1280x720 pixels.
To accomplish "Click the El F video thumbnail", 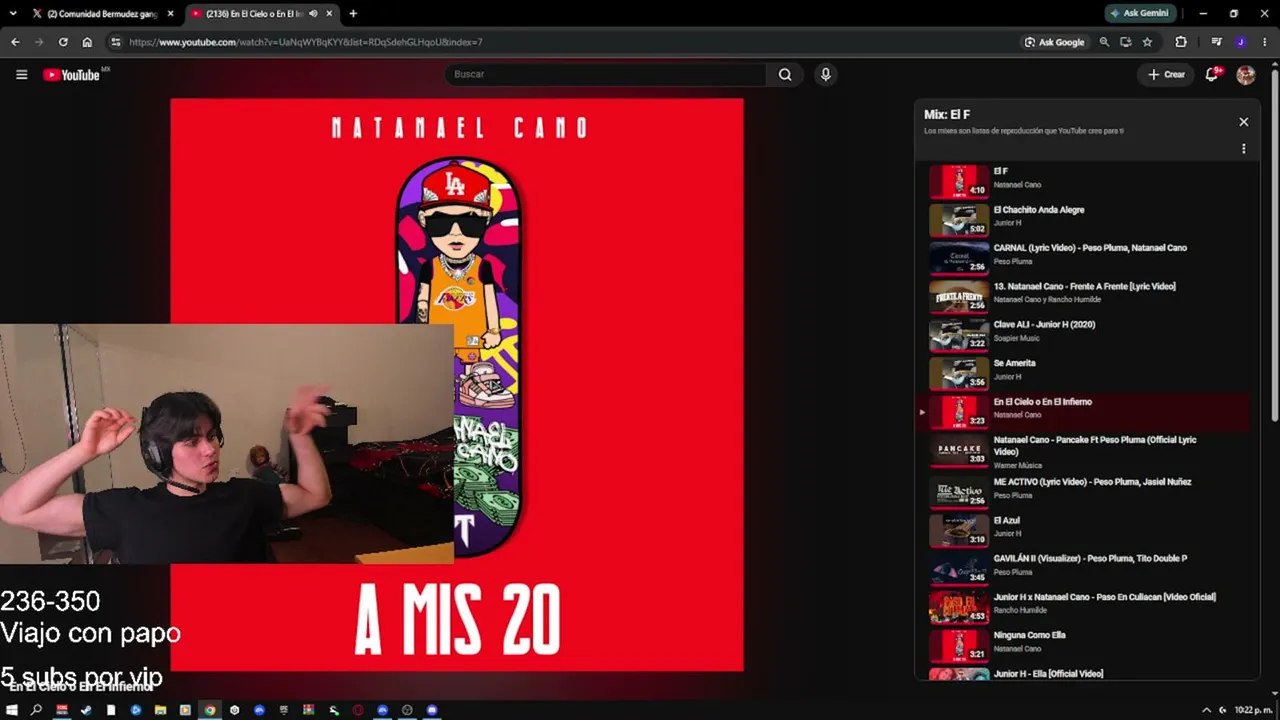I will pos(959,181).
